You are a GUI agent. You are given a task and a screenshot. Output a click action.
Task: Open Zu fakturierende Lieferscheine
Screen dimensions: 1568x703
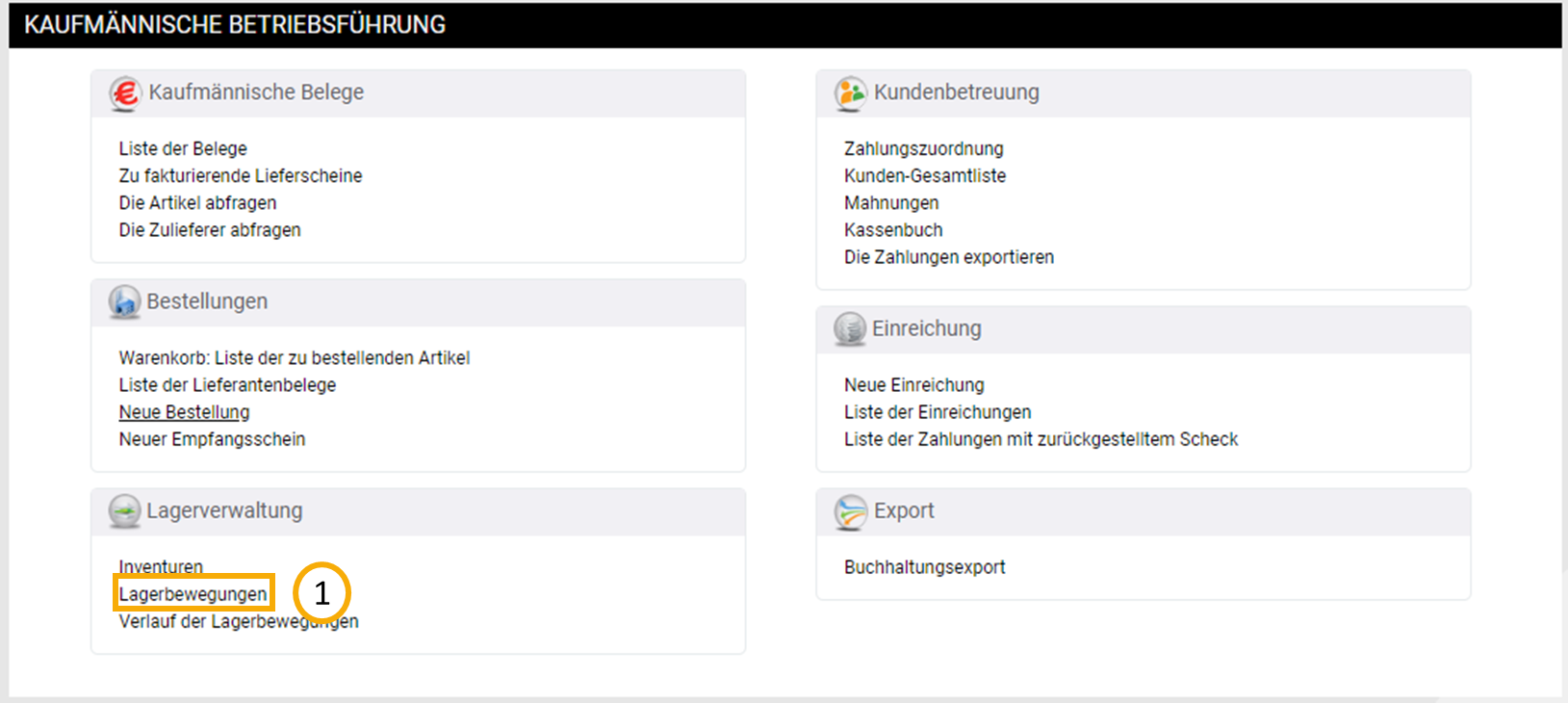[x=241, y=175]
